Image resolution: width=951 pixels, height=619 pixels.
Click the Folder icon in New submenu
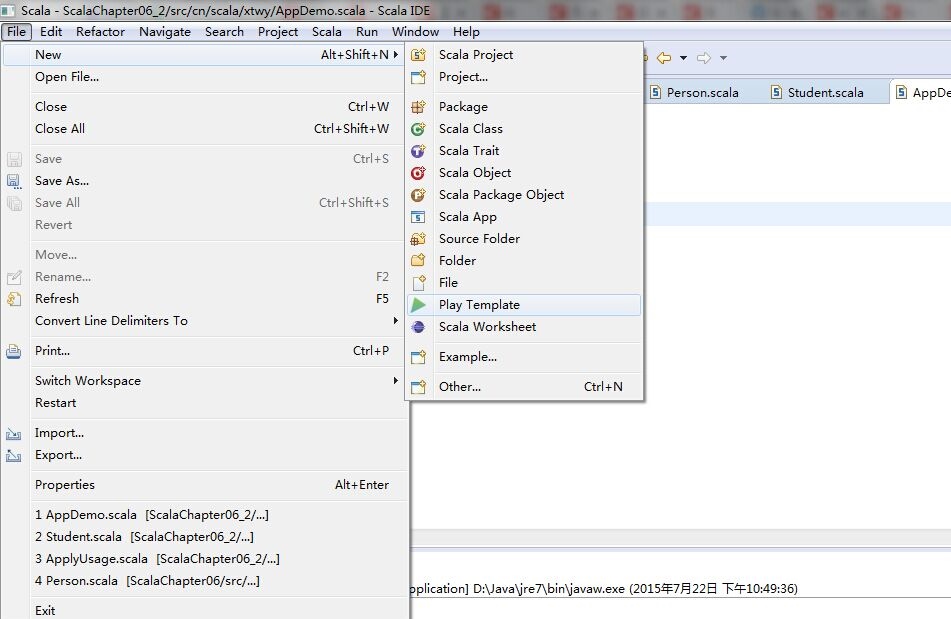(418, 261)
